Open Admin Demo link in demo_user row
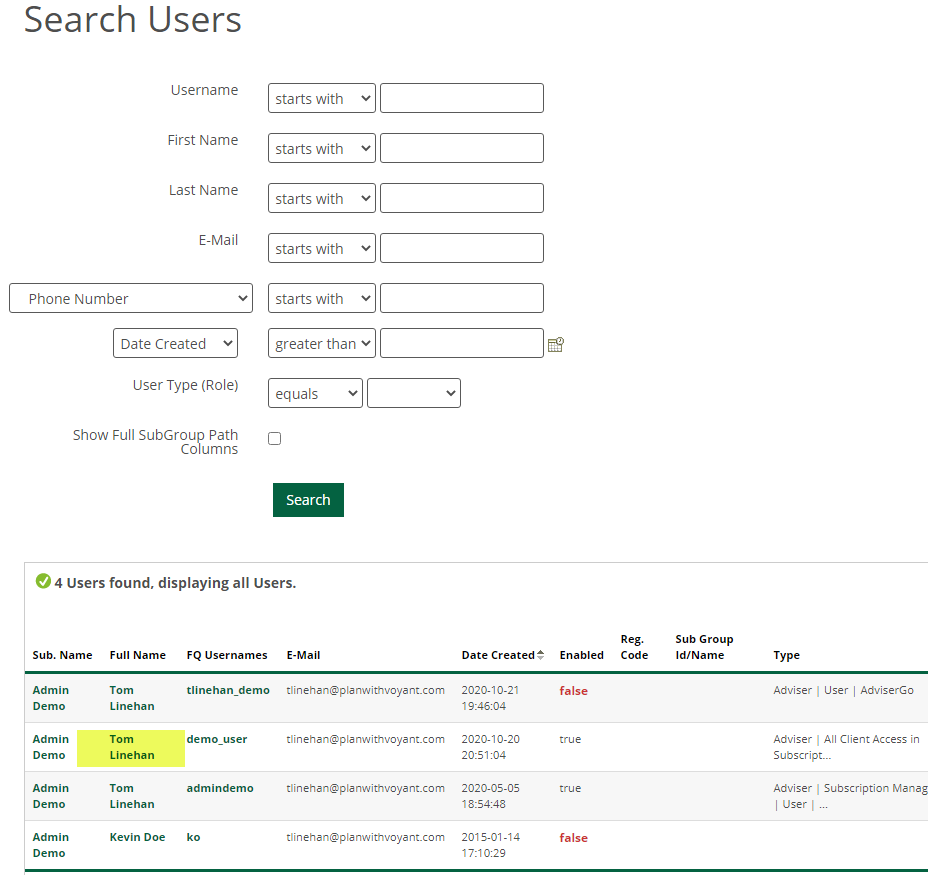Viewport: 928px width, 875px height. click(50, 748)
